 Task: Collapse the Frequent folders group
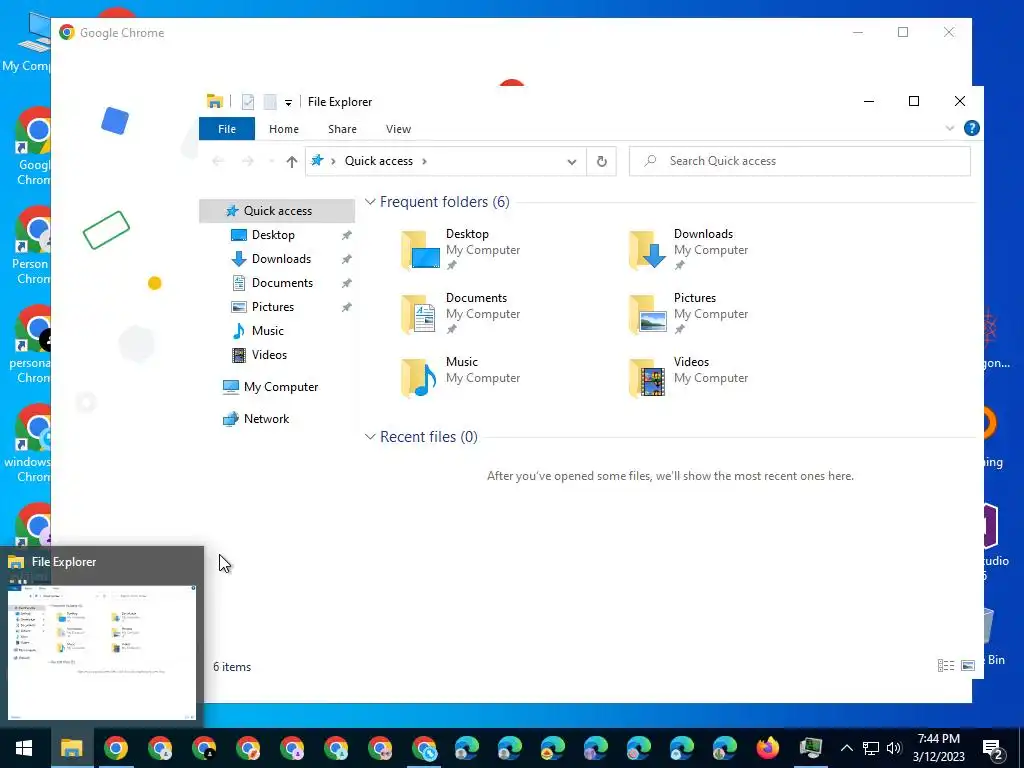click(370, 202)
